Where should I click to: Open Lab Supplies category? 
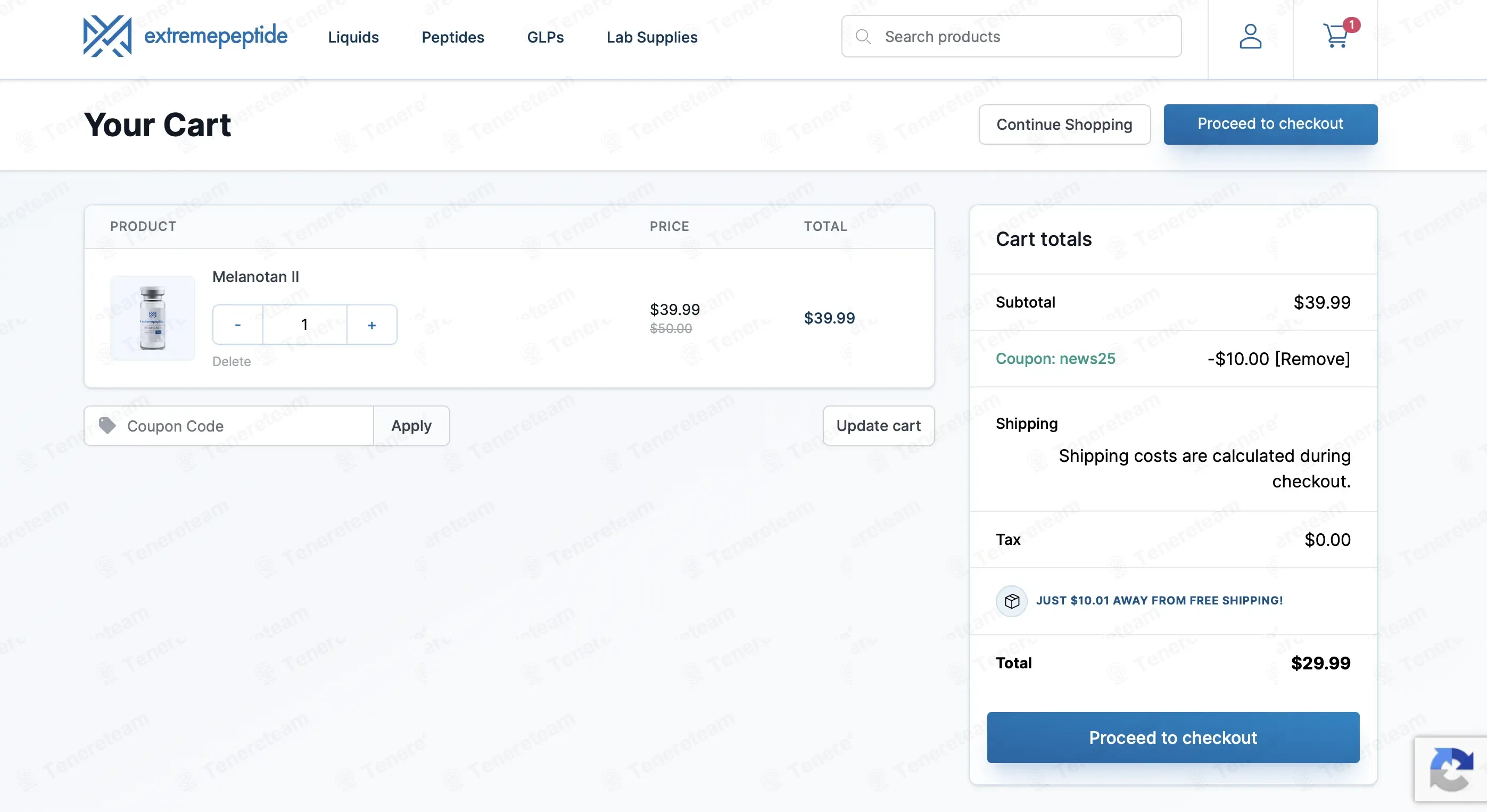point(652,37)
